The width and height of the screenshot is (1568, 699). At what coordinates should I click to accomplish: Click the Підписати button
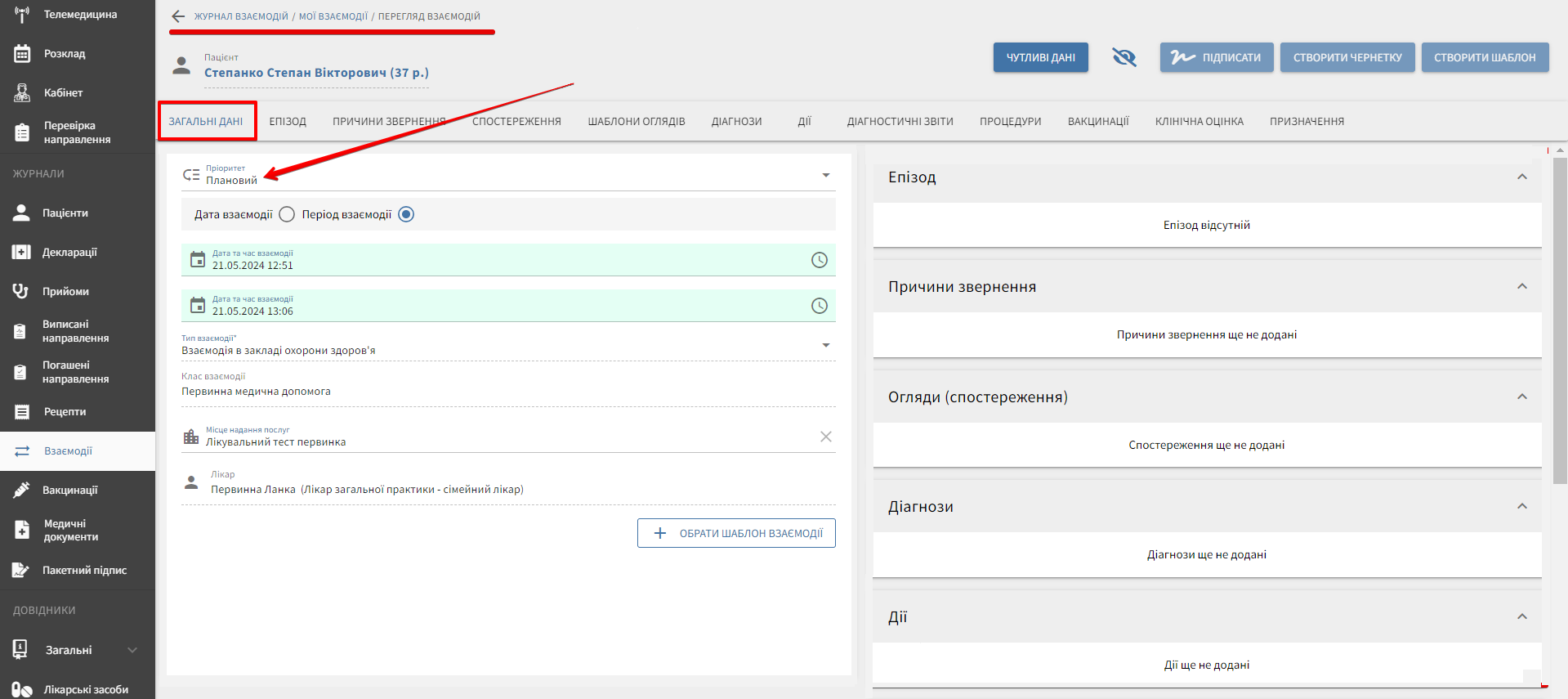coord(1216,57)
